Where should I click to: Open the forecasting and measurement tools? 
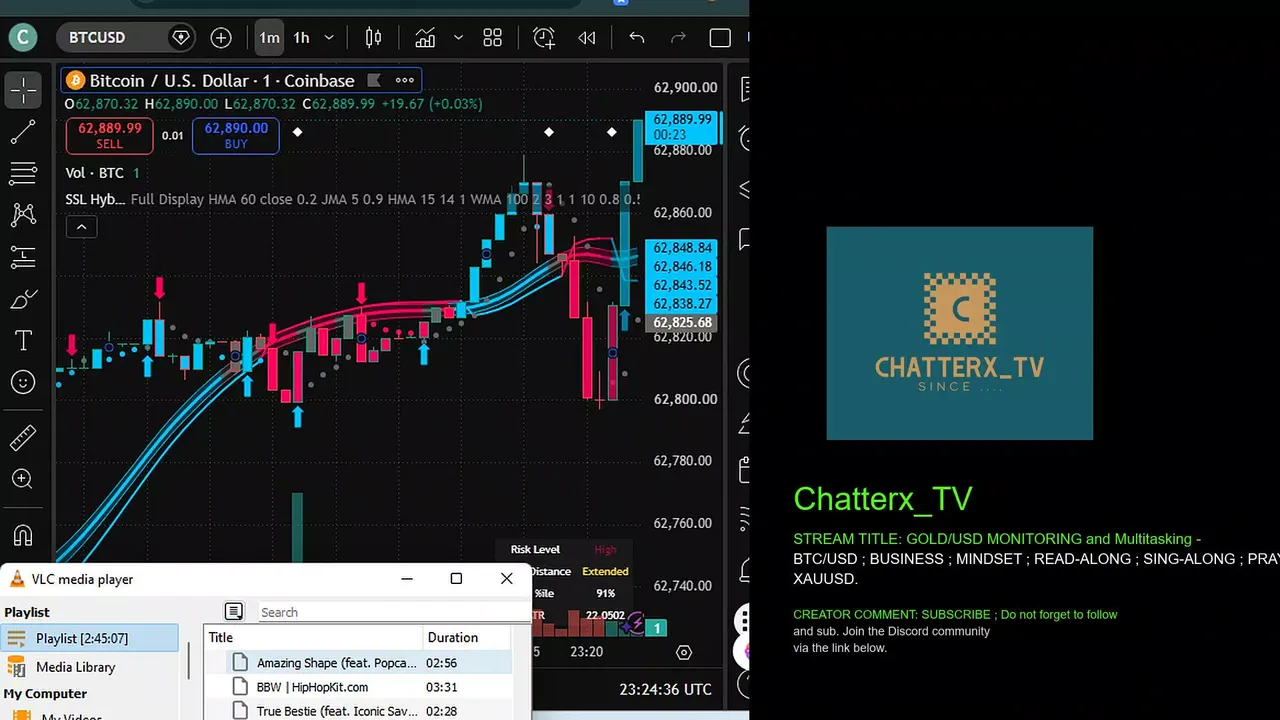(22, 257)
